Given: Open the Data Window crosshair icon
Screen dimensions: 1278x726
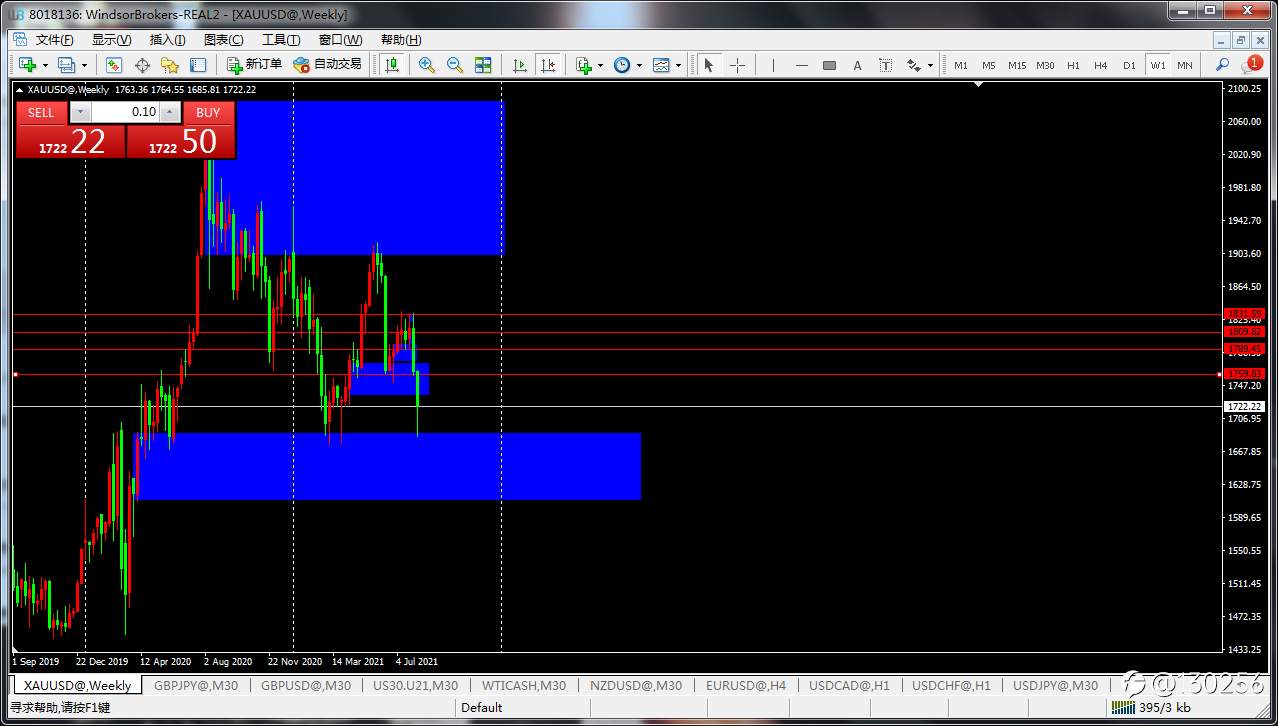Looking at the screenshot, I should tap(142, 65).
